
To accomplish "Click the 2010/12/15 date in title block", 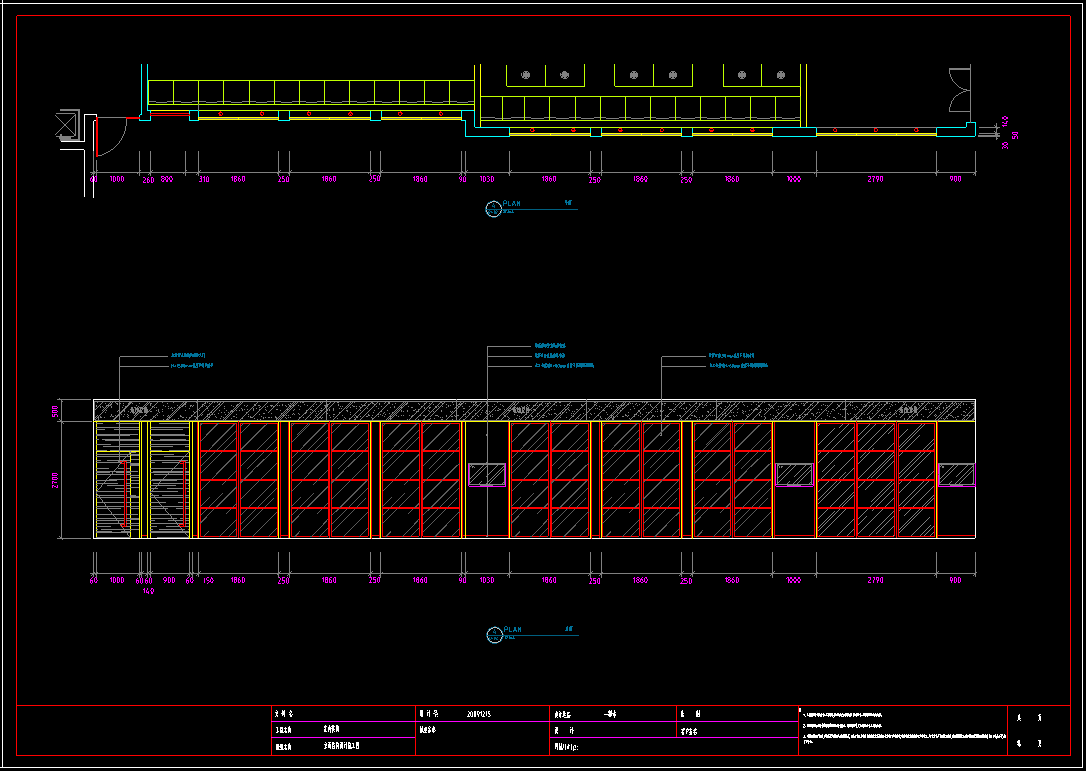I will pyautogui.click(x=479, y=714).
